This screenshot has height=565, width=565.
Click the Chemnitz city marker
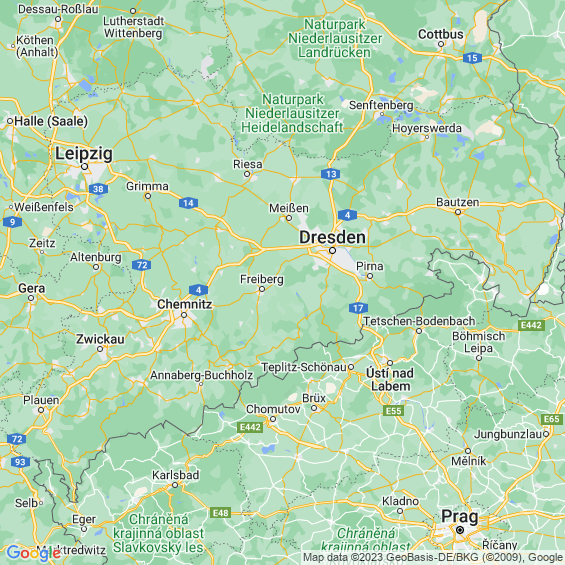[184, 315]
